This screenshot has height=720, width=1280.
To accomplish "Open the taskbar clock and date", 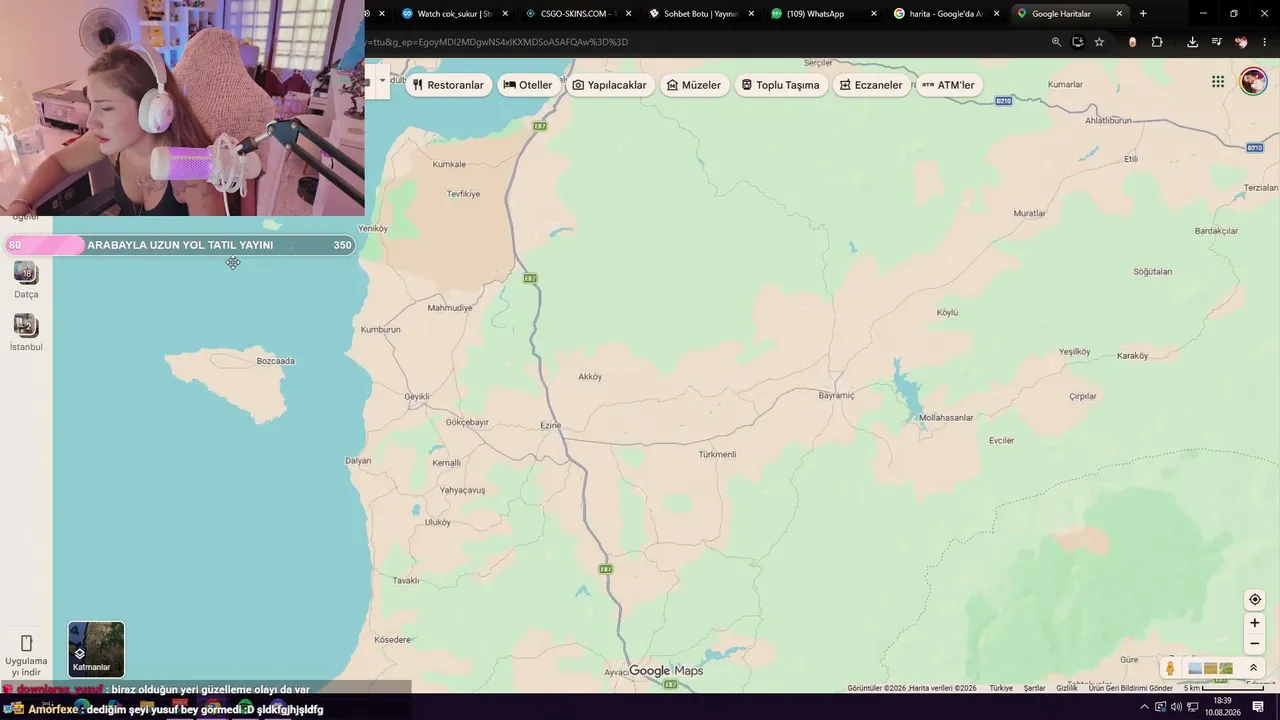I will (x=1225, y=707).
